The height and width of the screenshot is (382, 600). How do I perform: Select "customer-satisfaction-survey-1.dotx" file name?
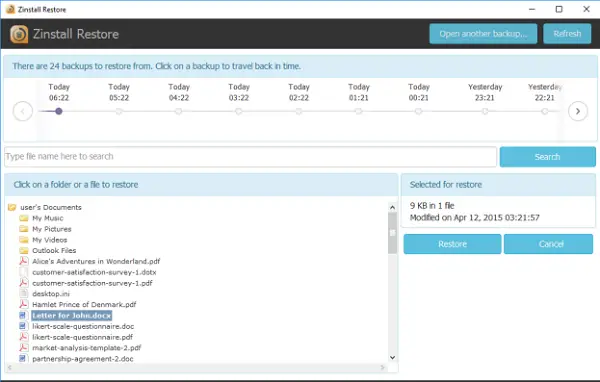(x=94, y=272)
